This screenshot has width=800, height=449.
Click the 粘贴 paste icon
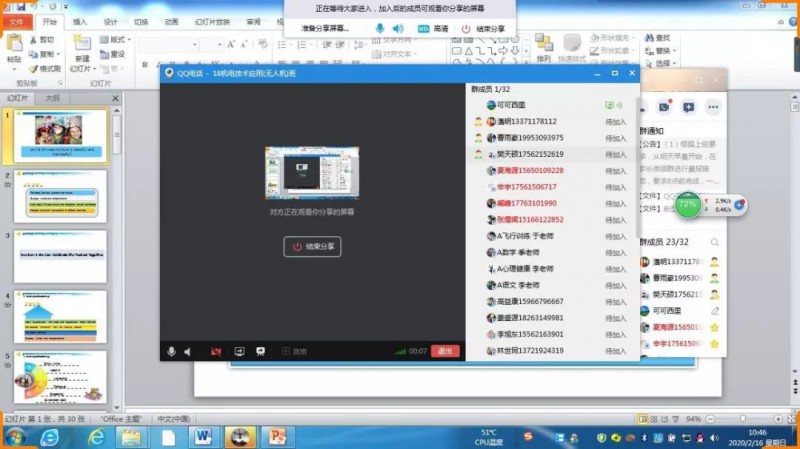[14, 44]
